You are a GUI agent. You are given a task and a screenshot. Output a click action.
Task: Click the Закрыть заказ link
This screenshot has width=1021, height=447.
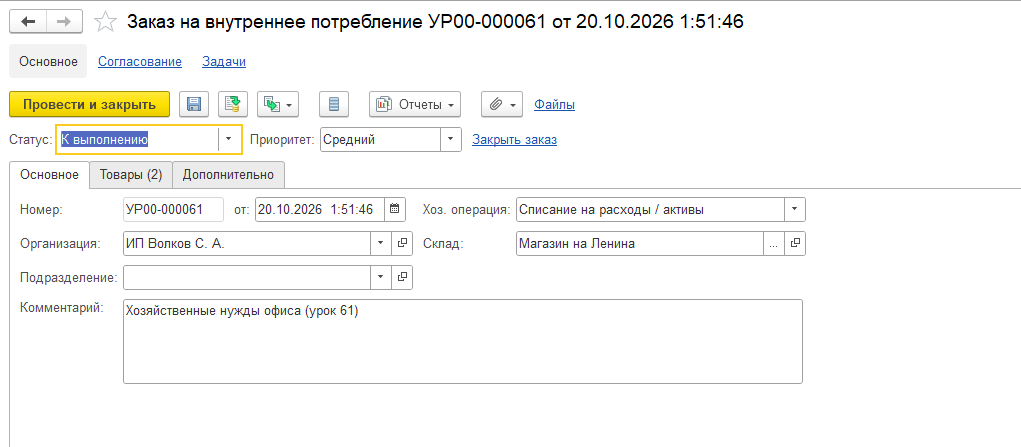pos(514,139)
